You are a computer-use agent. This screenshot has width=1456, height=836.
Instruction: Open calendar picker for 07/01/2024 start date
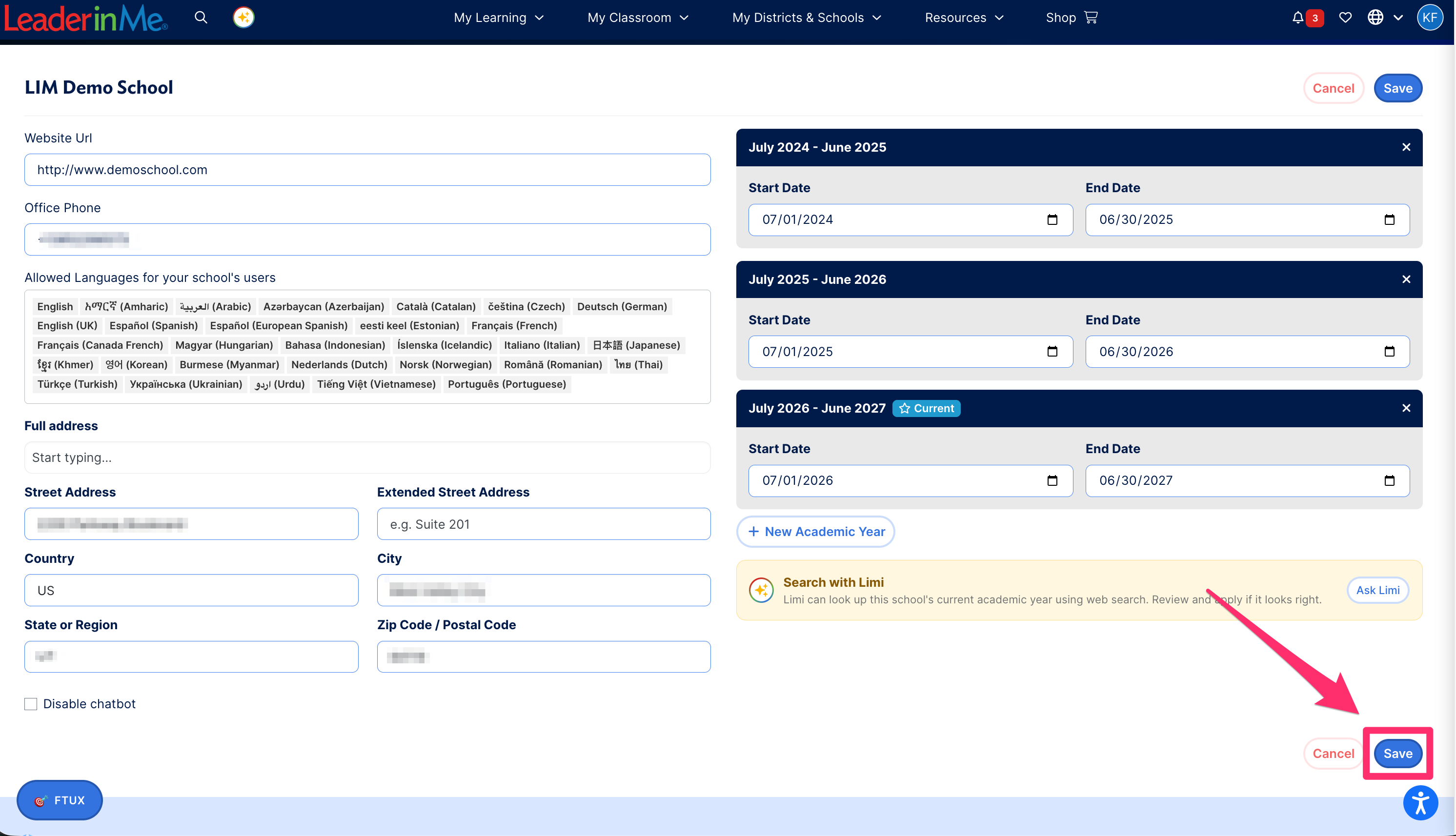1052,220
